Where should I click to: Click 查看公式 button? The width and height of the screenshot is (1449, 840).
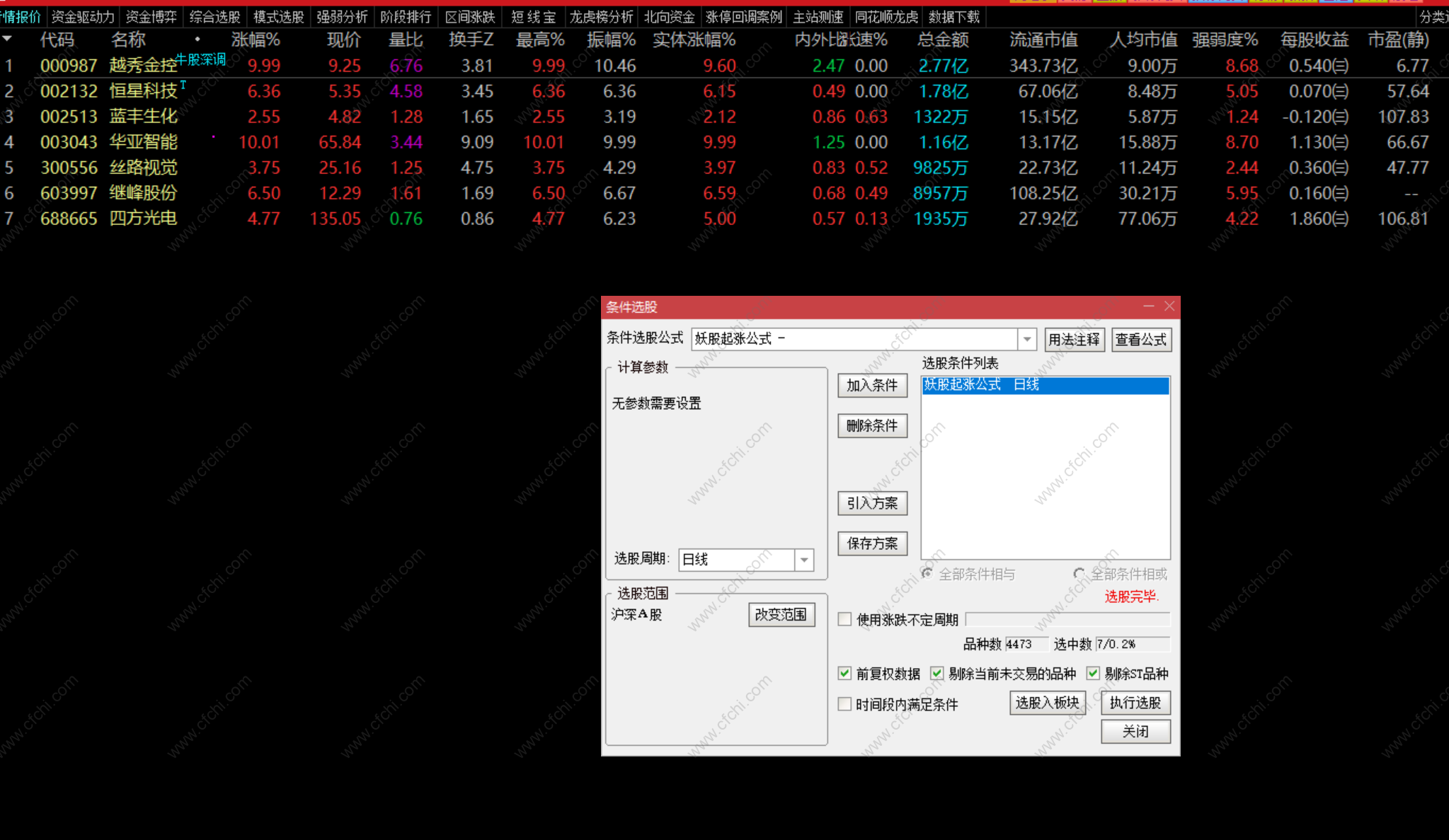(x=1140, y=340)
